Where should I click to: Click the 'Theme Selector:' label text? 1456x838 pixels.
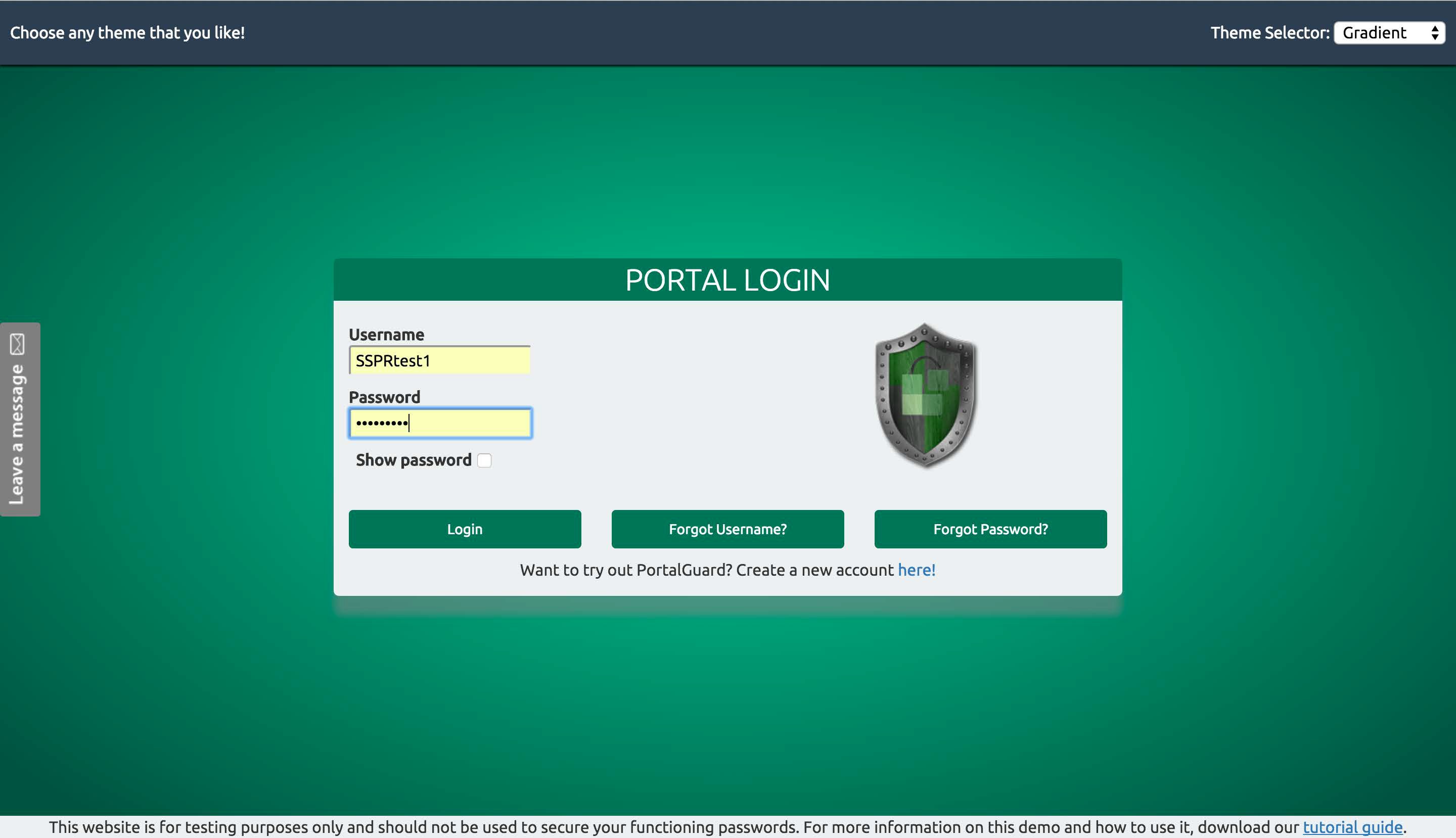[x=1269, y=33]
